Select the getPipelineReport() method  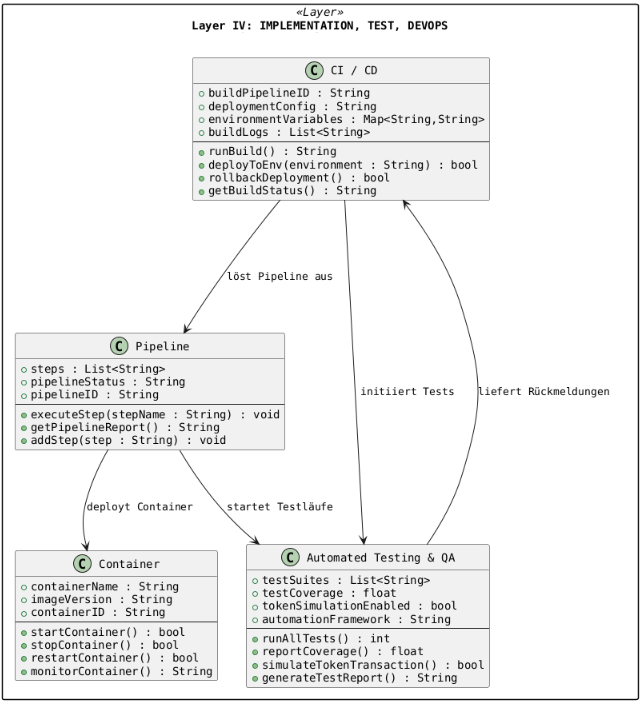118,427
